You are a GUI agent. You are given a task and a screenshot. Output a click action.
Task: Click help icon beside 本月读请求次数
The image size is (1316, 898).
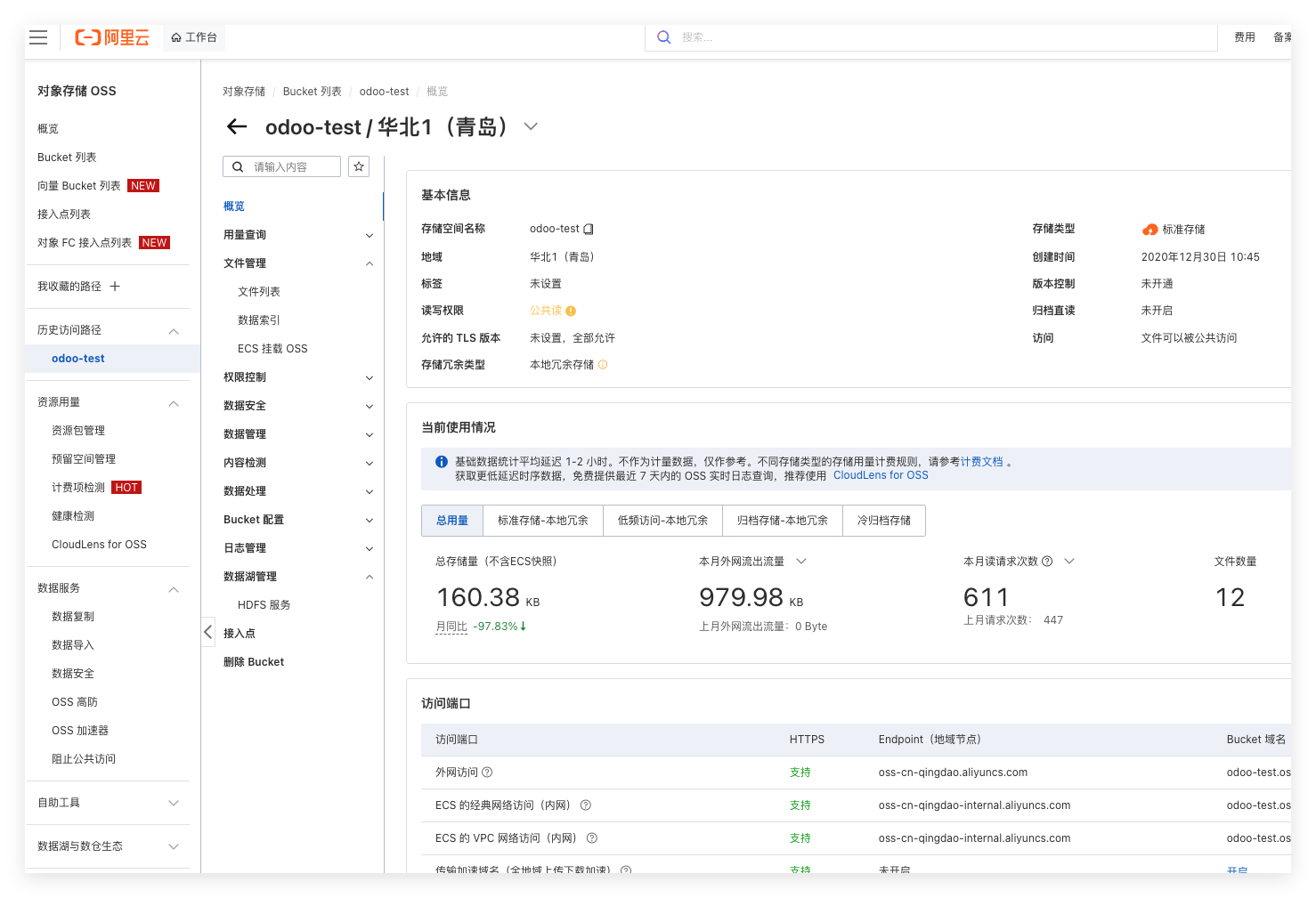[x=1047, y=562]
